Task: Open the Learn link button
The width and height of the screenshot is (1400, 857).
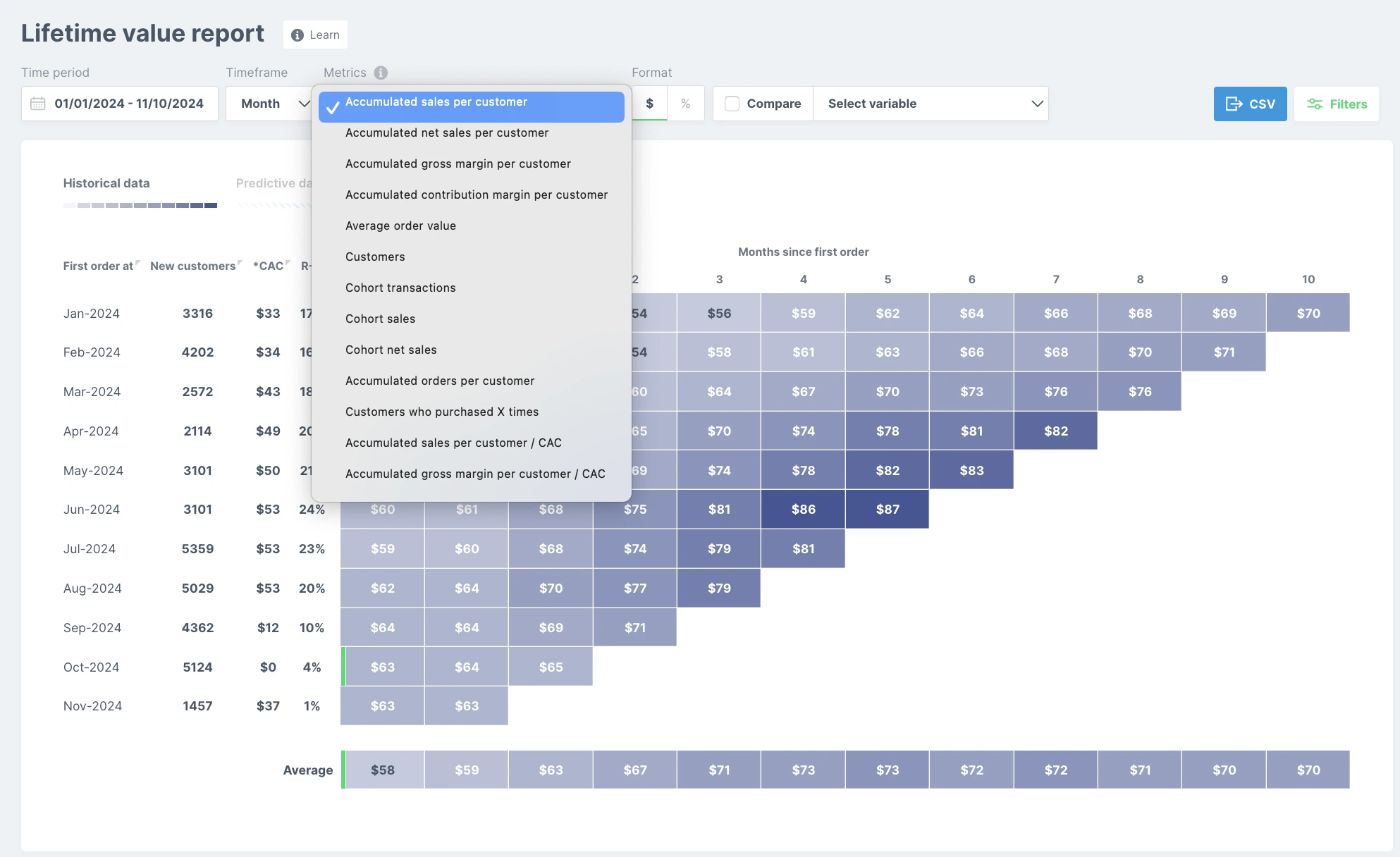Action: 315,35
